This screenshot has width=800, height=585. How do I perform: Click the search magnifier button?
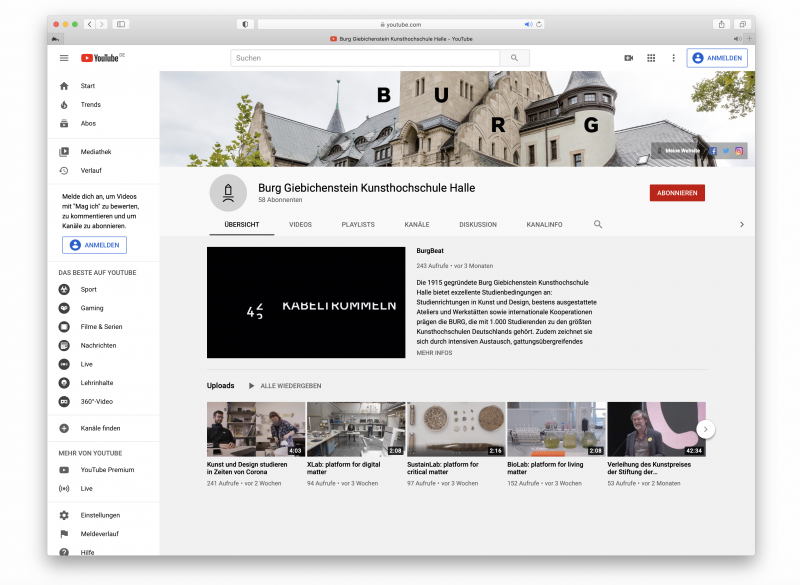point(514,58)
